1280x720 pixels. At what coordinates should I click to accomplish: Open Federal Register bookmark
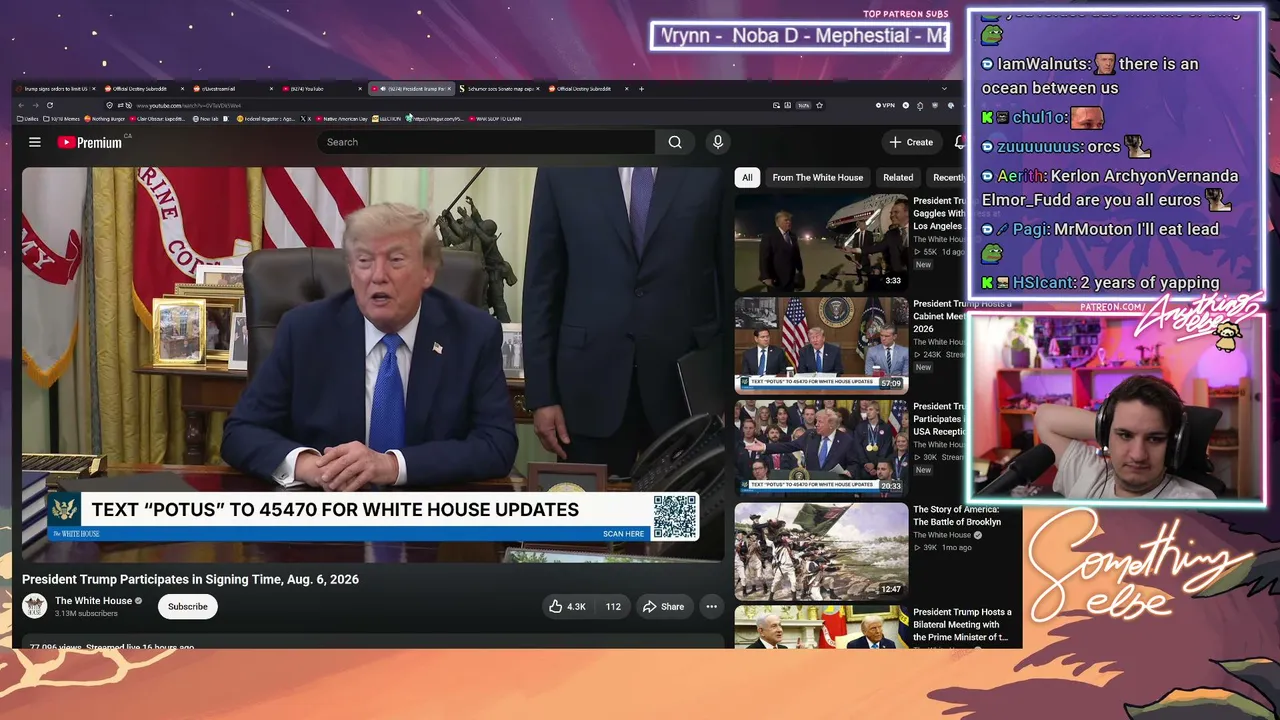pyautogui.click(x=266, y=118)
